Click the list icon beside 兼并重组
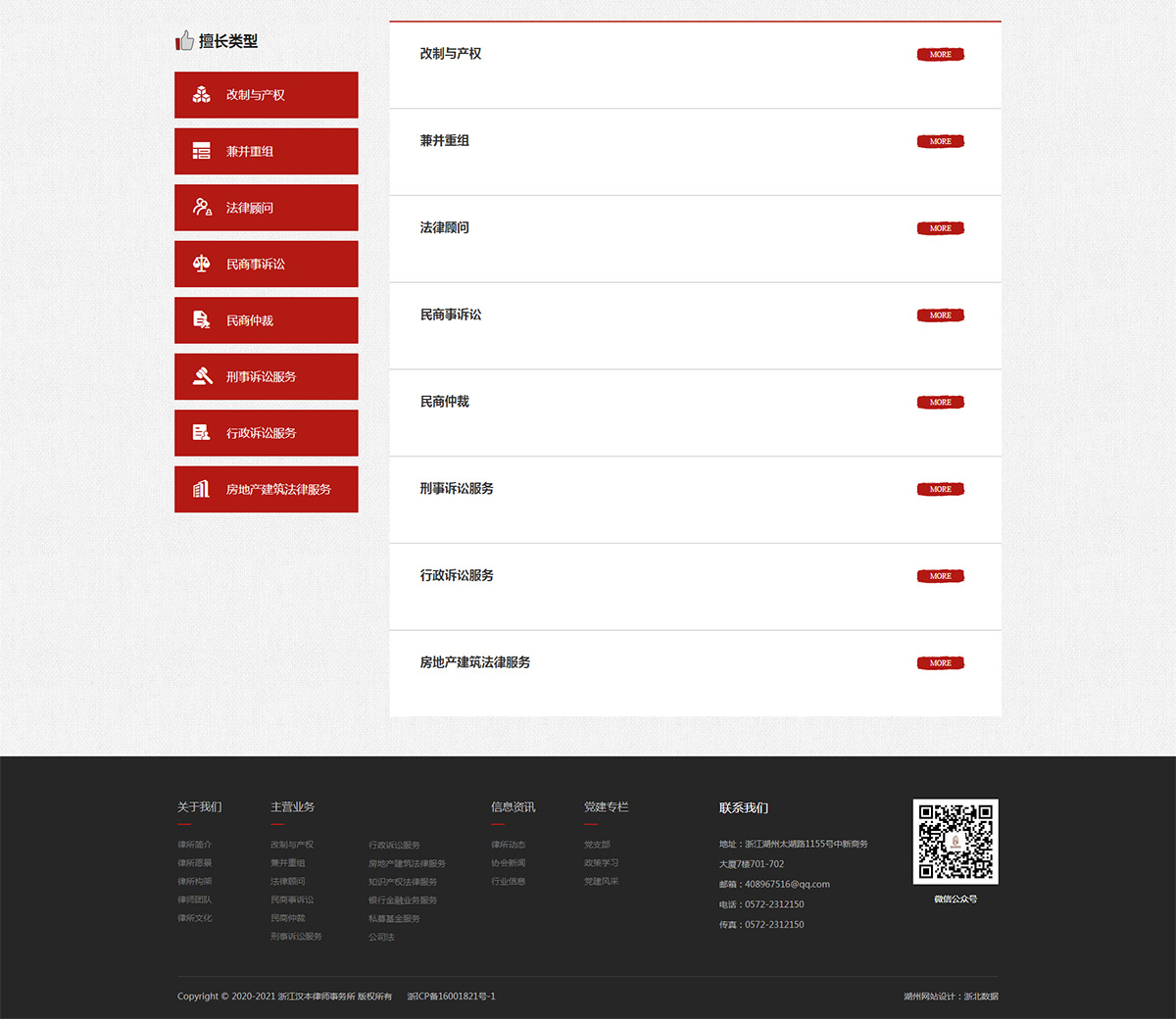 [202, 151]
